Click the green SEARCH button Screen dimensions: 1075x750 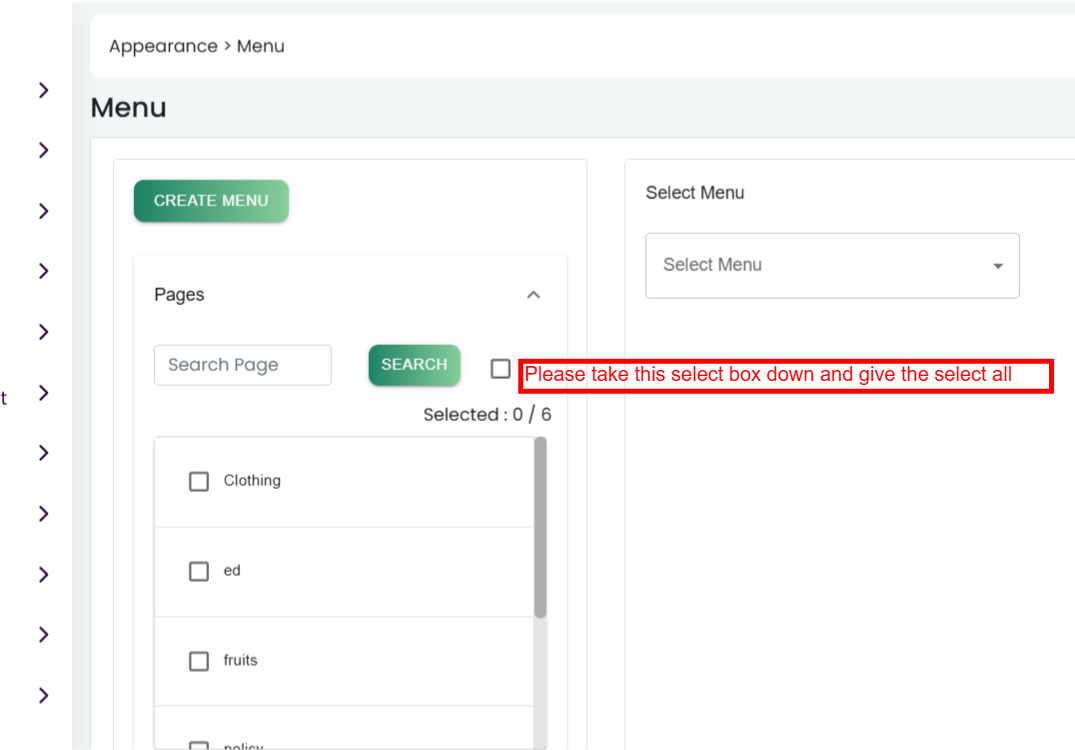pyautogui.click(x=414, y=365)
